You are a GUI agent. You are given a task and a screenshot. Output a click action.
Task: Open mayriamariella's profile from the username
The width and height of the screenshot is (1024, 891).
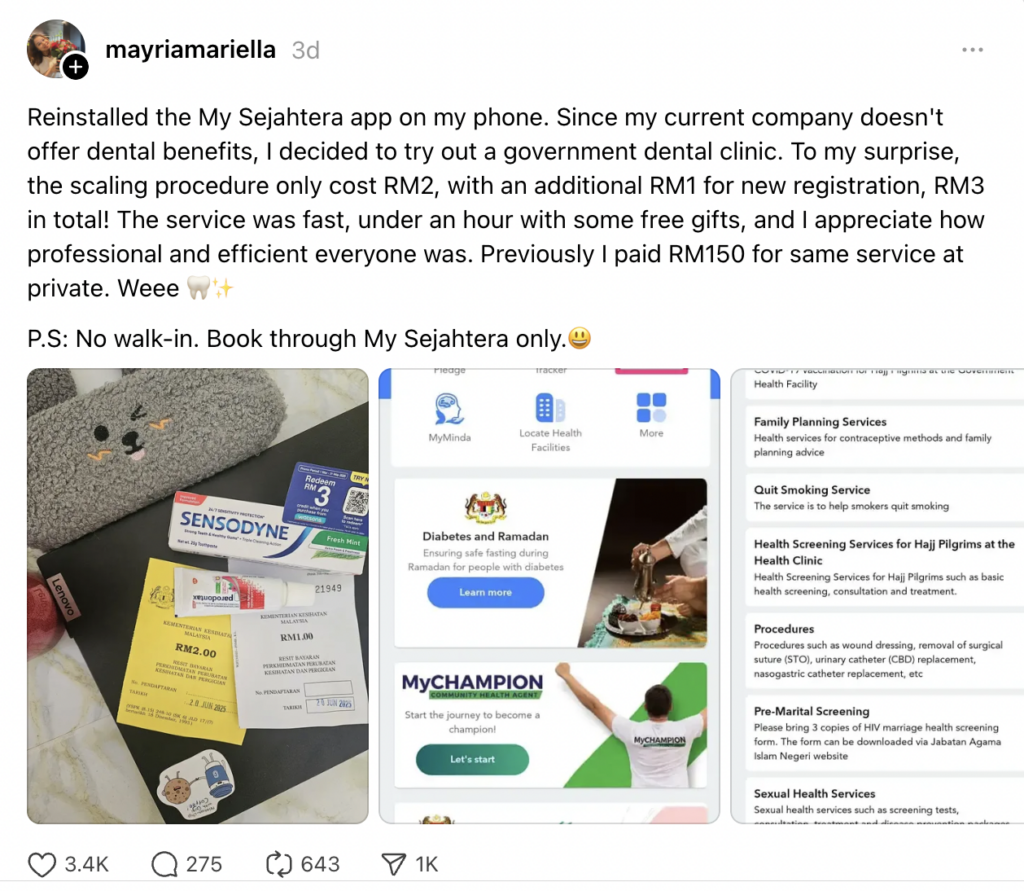pyautogui.click(x=190, y=49)
